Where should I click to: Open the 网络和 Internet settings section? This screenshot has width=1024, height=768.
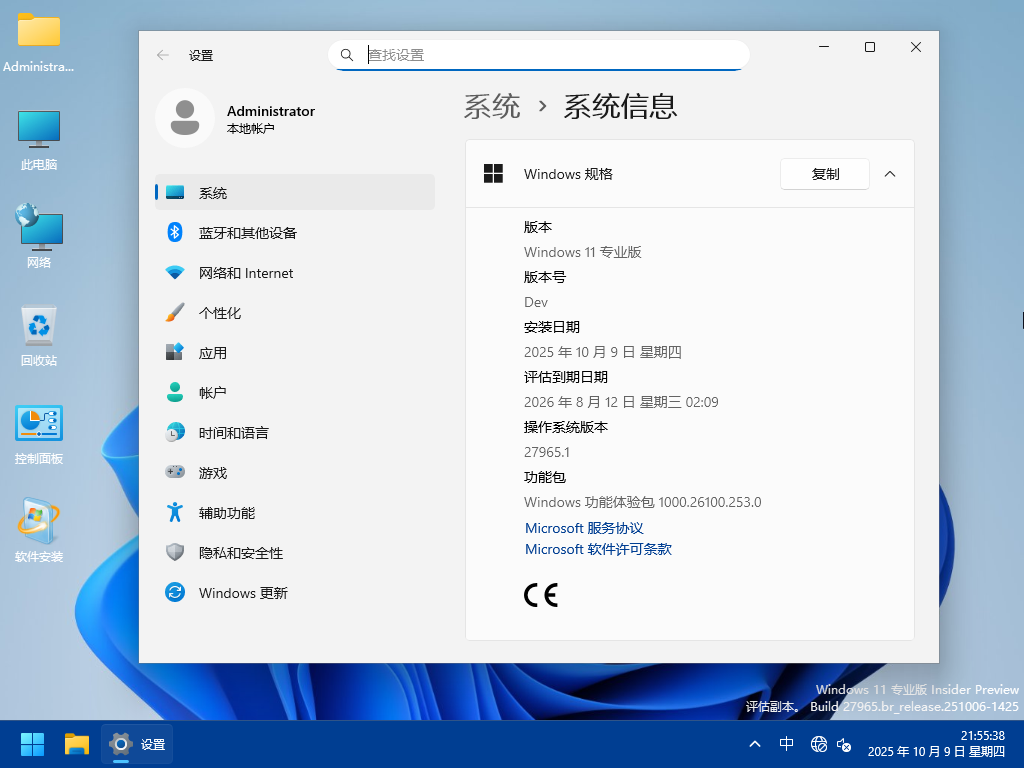pos(245,273)
